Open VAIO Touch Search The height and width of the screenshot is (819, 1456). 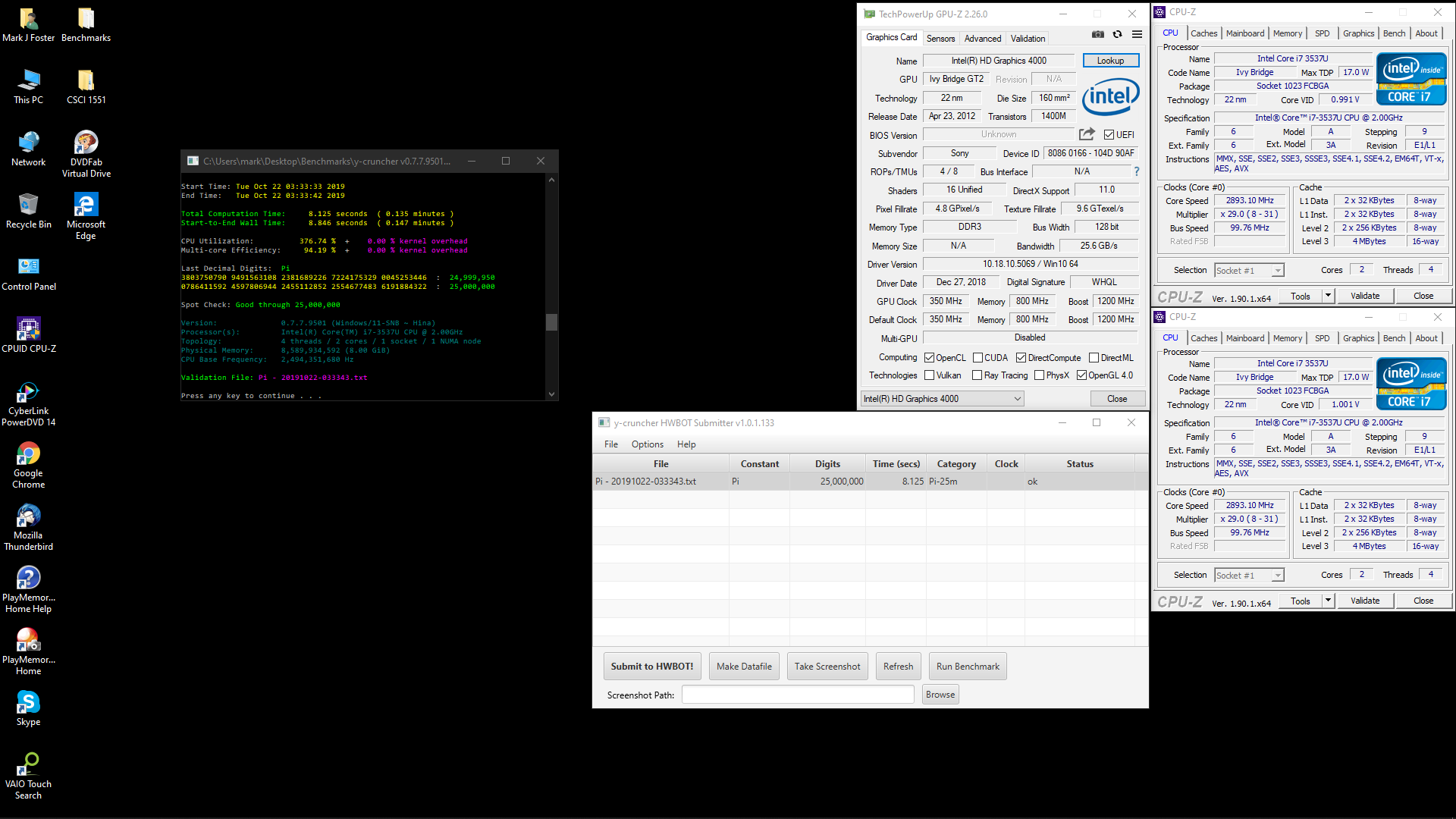pyautogui.click(x=28, y=777)
